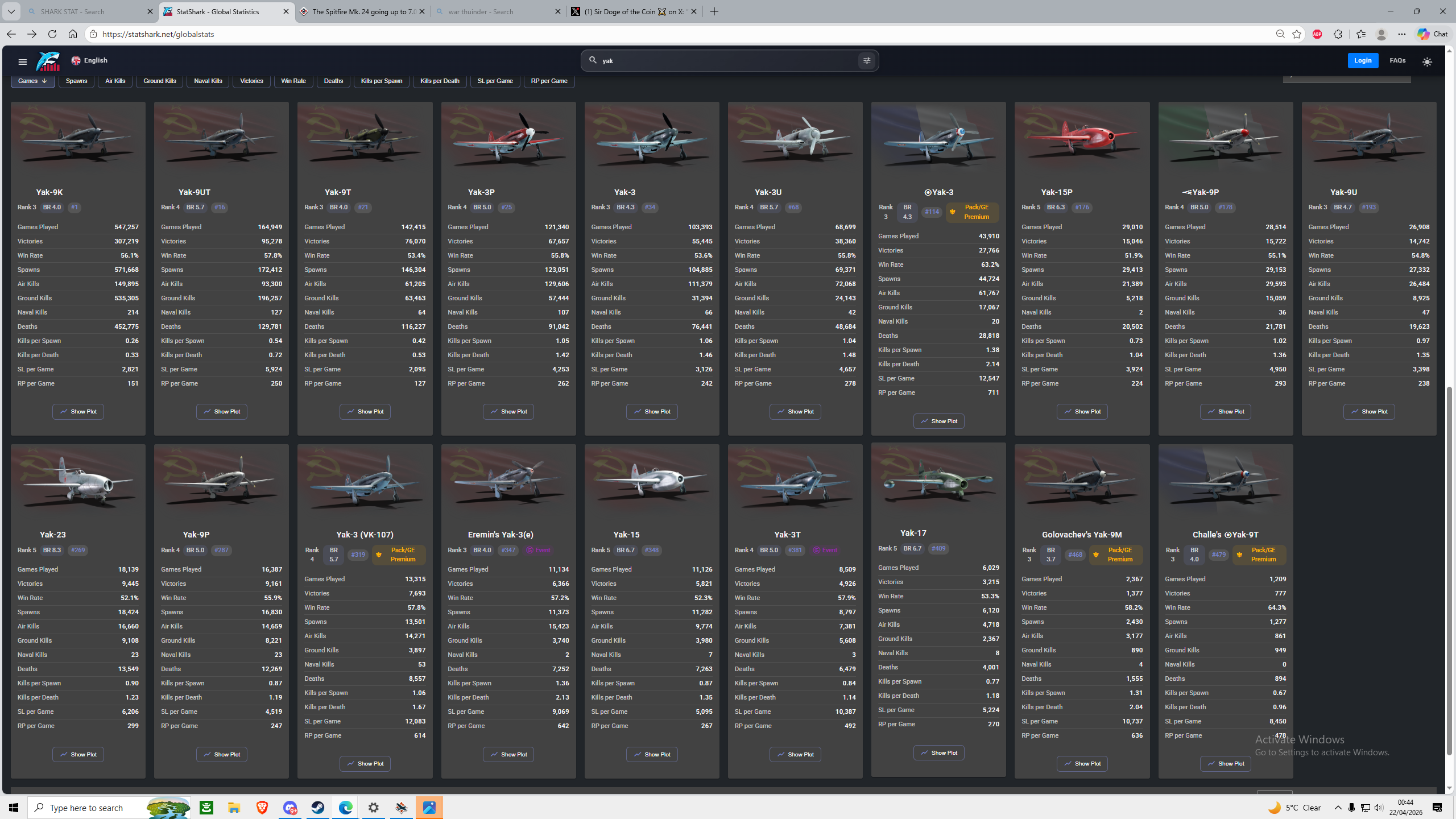Image resolution: width=1456 pixels, height=819 pixels.
Task: Sort vehicles by Win Rate
Action: pos(293,81)
